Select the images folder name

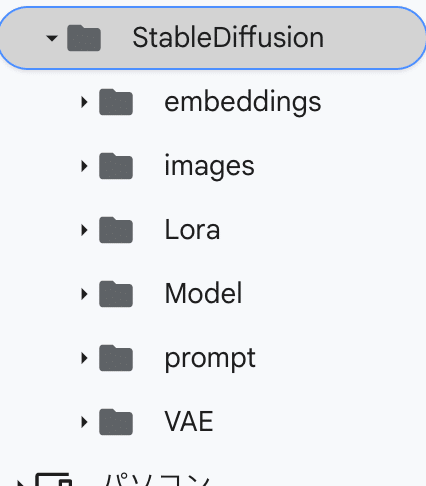coord(209,167)
